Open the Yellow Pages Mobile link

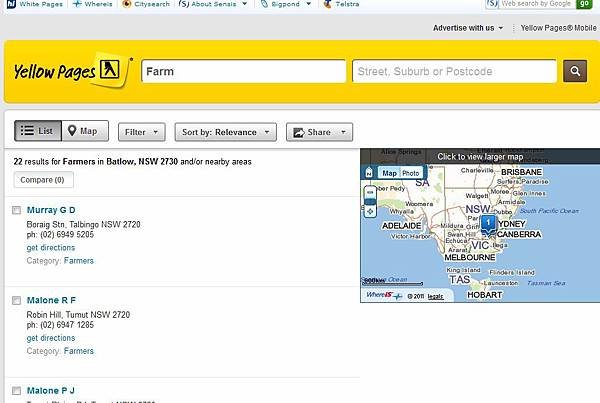pos(558,28)
